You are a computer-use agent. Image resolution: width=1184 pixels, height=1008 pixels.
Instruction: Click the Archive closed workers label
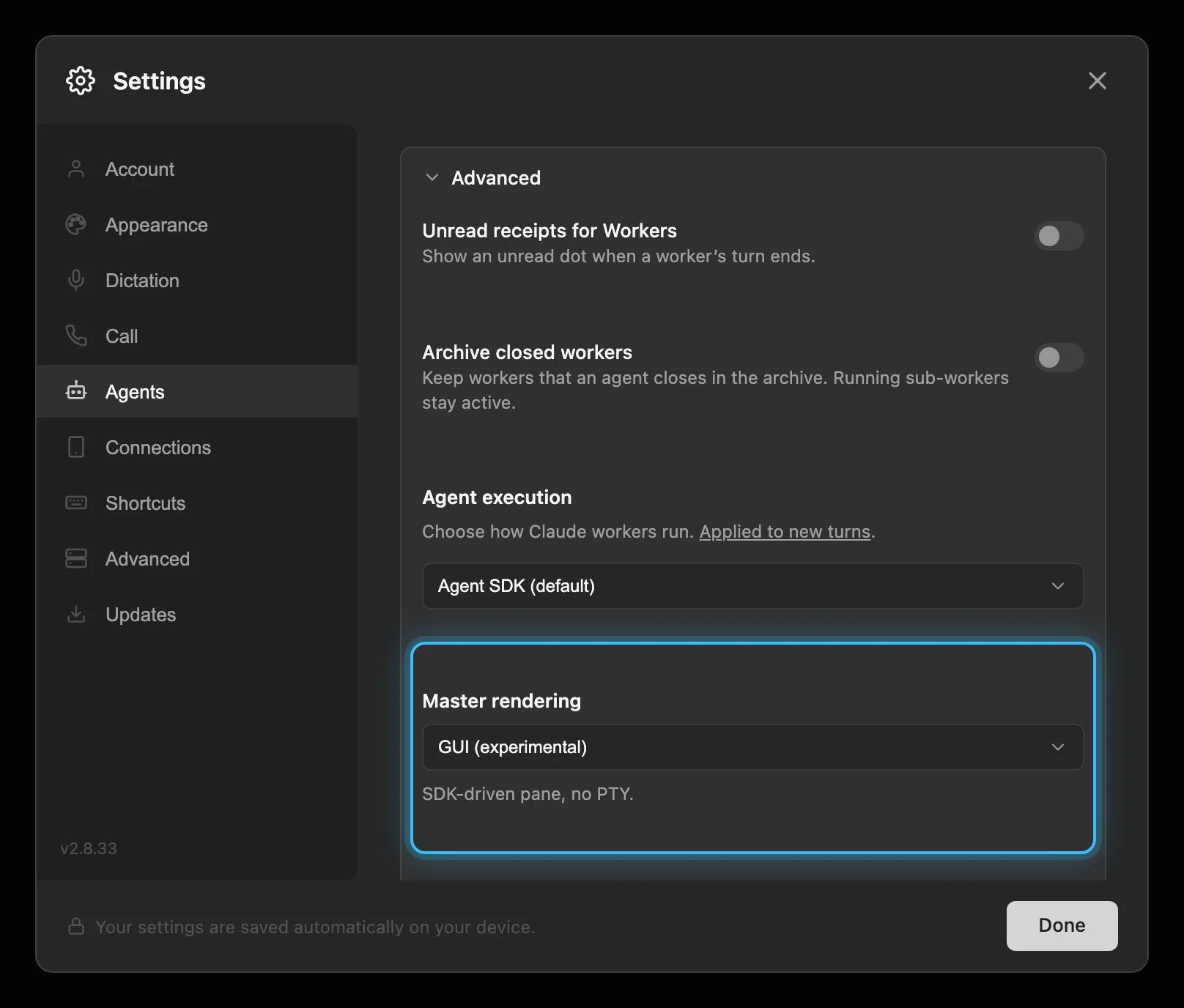[527, 352]
